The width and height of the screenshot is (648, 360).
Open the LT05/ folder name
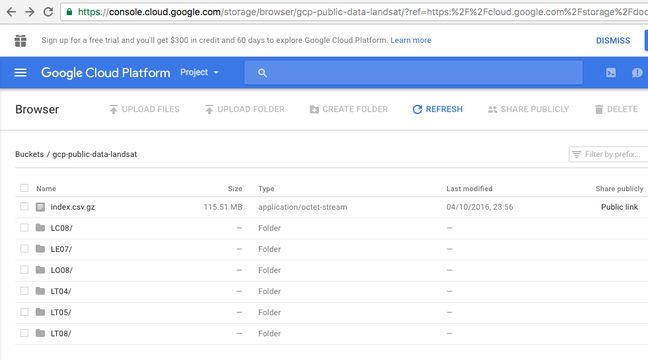coord(61,312)
